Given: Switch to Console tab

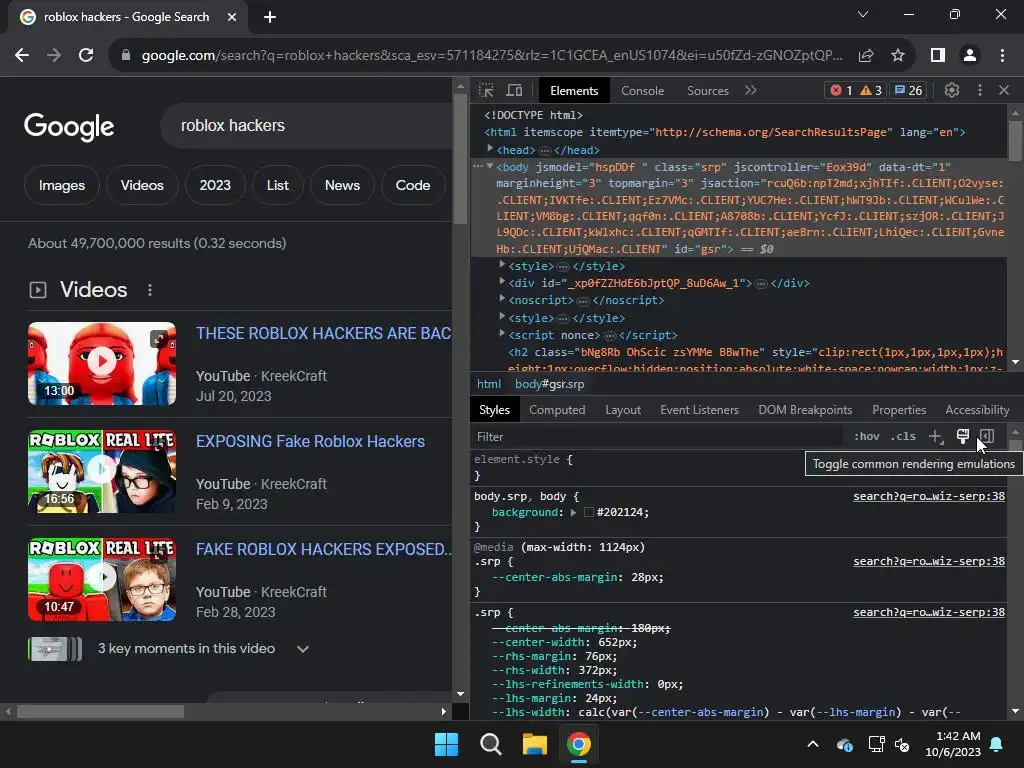Looking at the screenshot, I should (x=643, y=91).
